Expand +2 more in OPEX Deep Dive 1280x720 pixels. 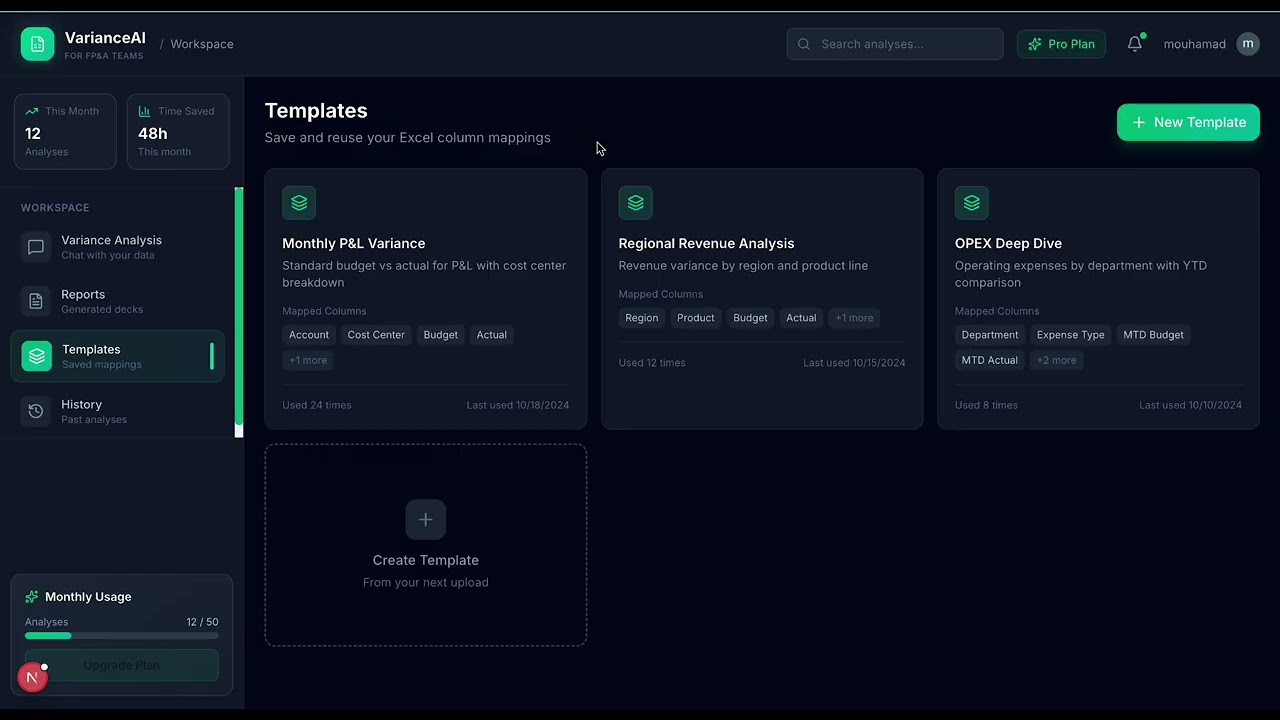click(1056, 360)
